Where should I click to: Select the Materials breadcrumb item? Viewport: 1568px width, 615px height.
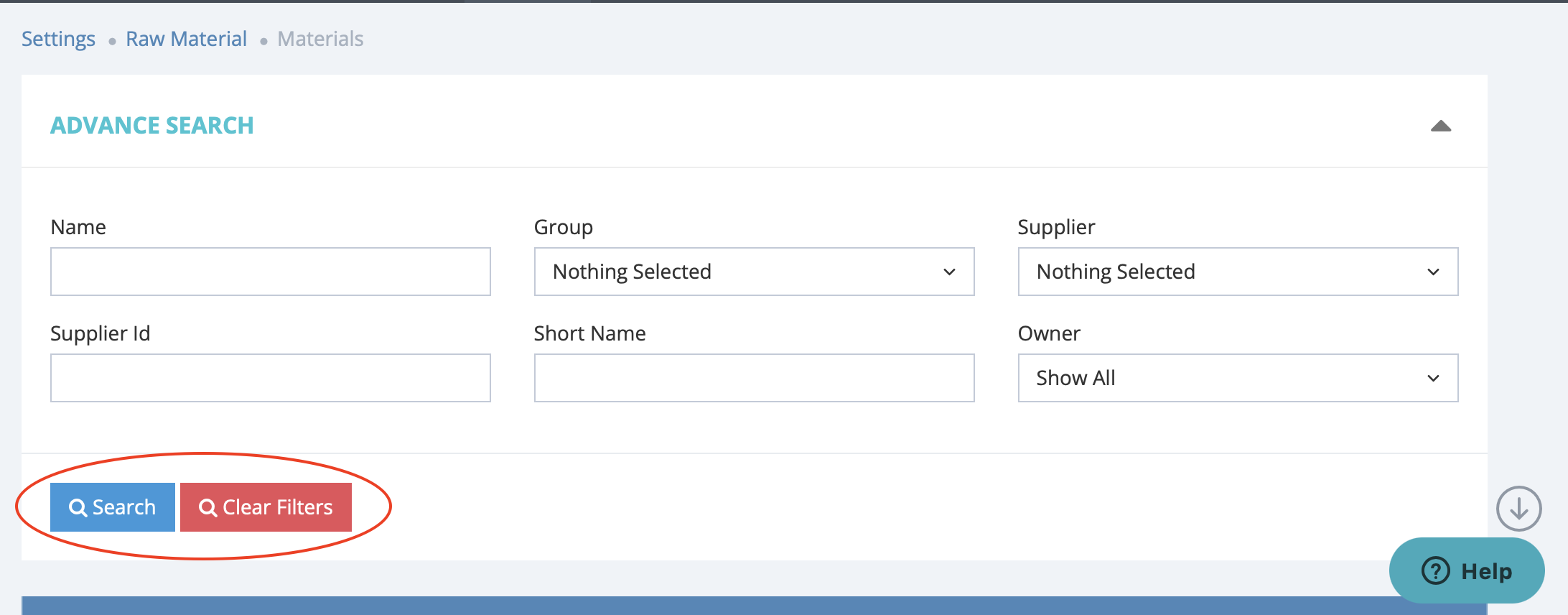[x=320, y=39]
